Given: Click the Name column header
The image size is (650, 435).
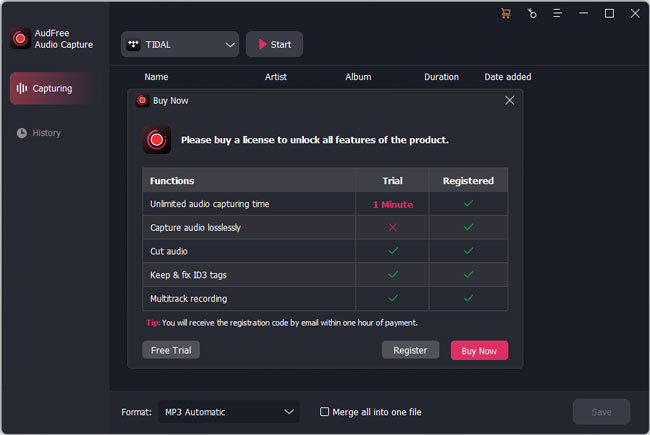Looking at the screenshot, I should [156, 77].
